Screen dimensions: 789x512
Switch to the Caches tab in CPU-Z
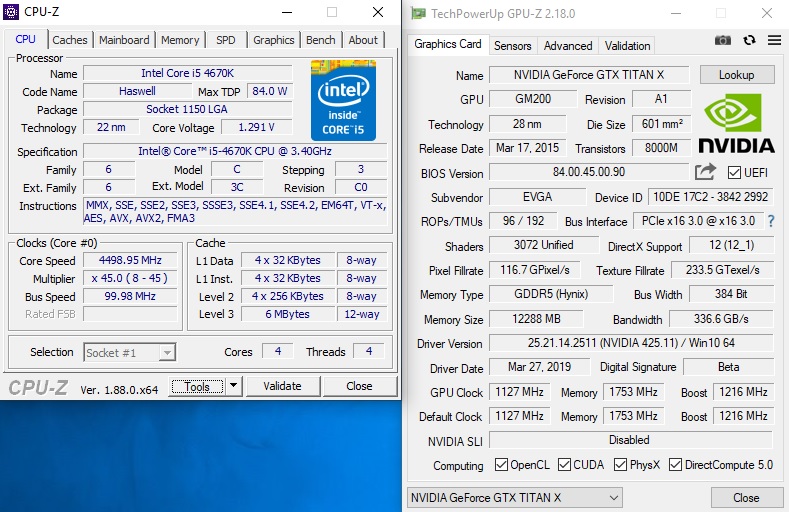70,40
